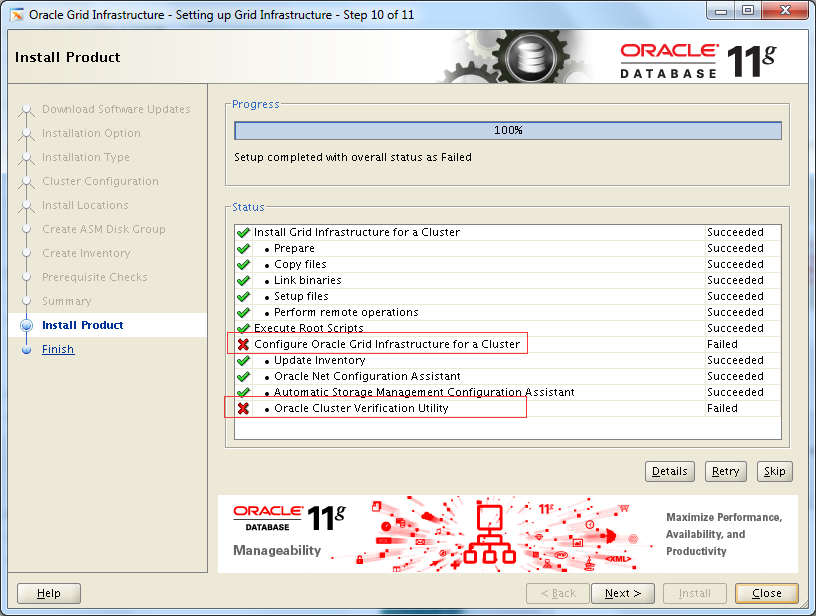Screen dimensions: 816x616
Task: Select the Configure Oracle Grid Infrastructure row
Action: click(x=508, y=344)
